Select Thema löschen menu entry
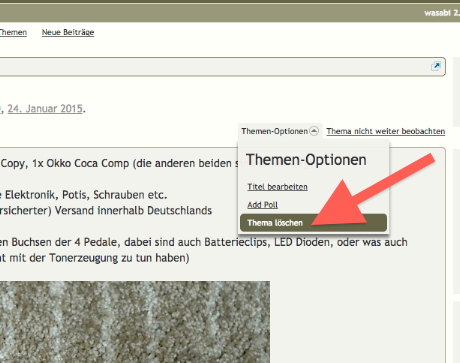460x363 pixels. click(x=313, y=223)
